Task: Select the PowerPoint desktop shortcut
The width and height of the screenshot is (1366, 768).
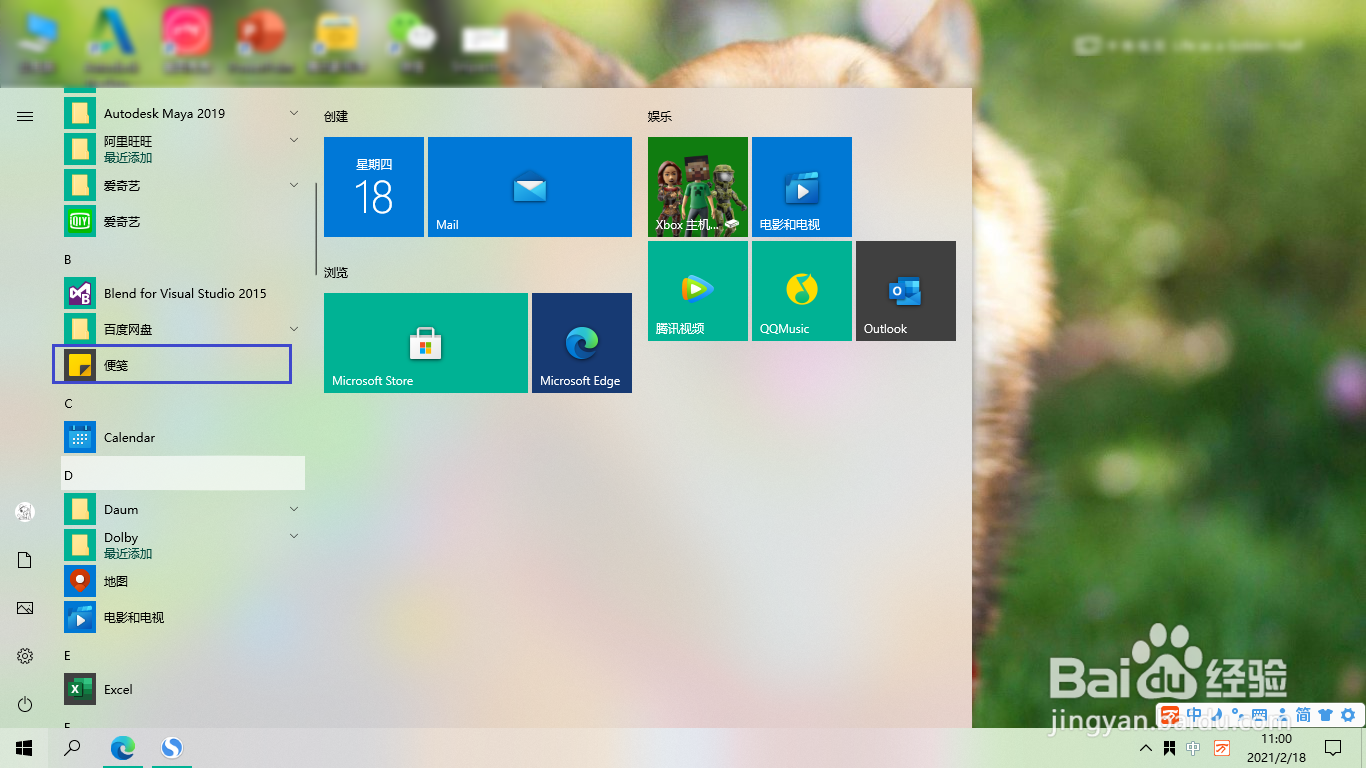Action: 262,42
